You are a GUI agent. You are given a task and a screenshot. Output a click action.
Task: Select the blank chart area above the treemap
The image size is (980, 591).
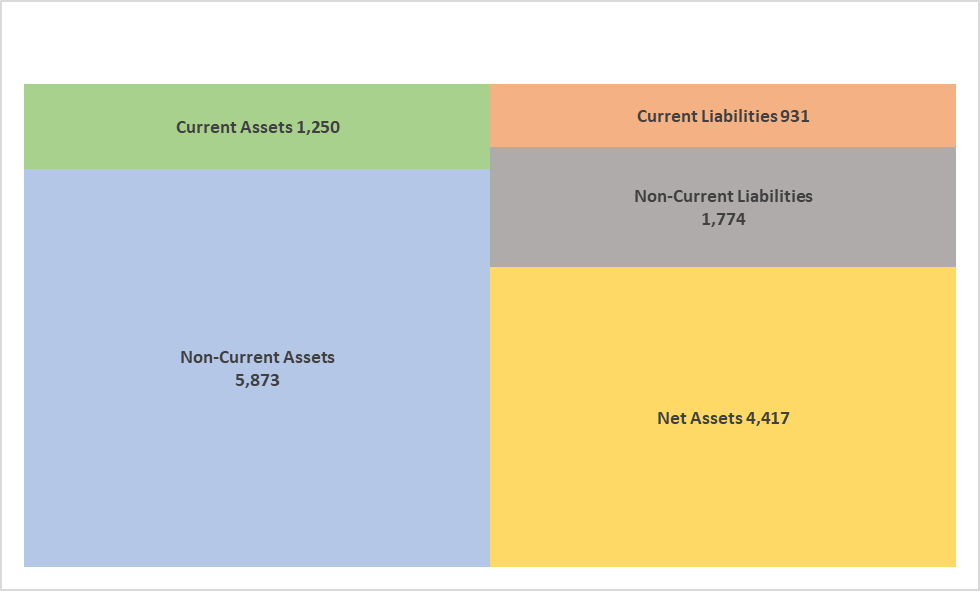490,42
